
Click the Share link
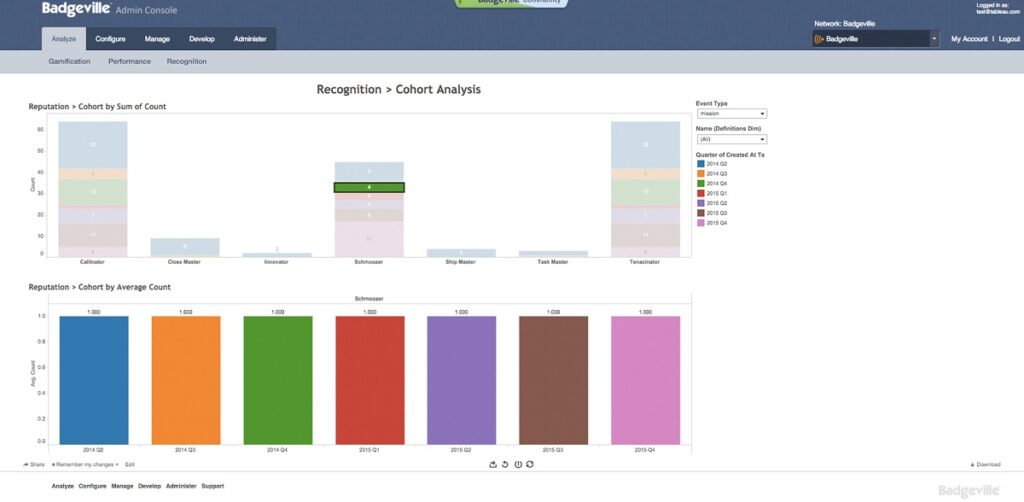pyautogui.click(x=34, y=465)
